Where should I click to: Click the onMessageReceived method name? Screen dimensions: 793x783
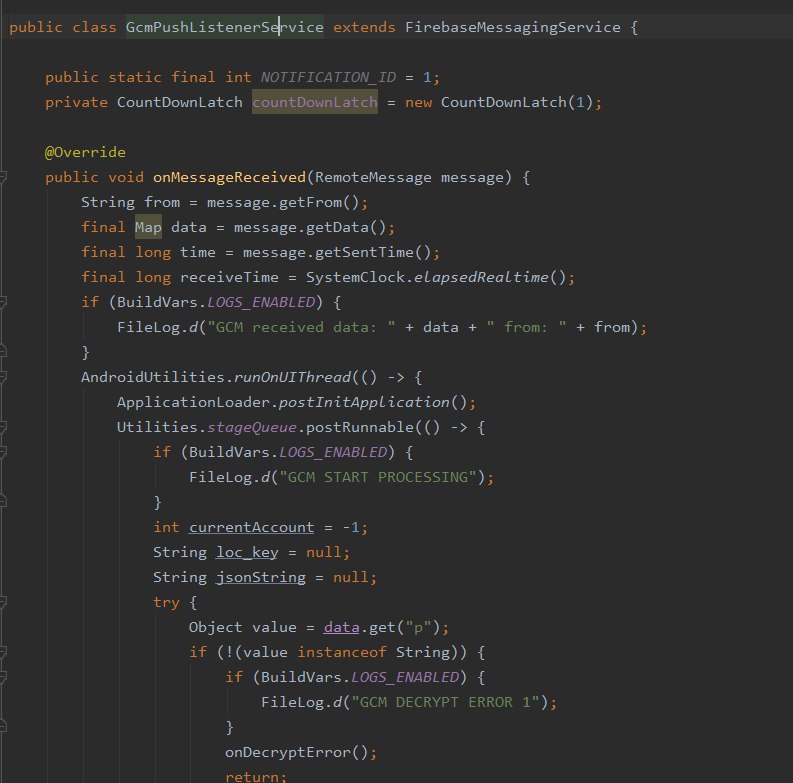229,177
